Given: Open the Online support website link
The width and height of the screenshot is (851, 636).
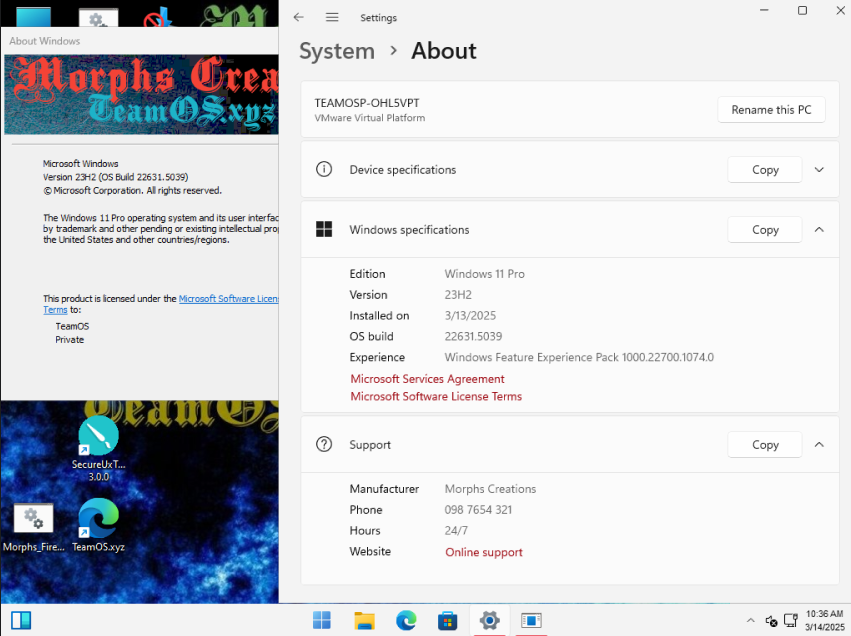Looking at the screenshot, I should click(484, 552).
